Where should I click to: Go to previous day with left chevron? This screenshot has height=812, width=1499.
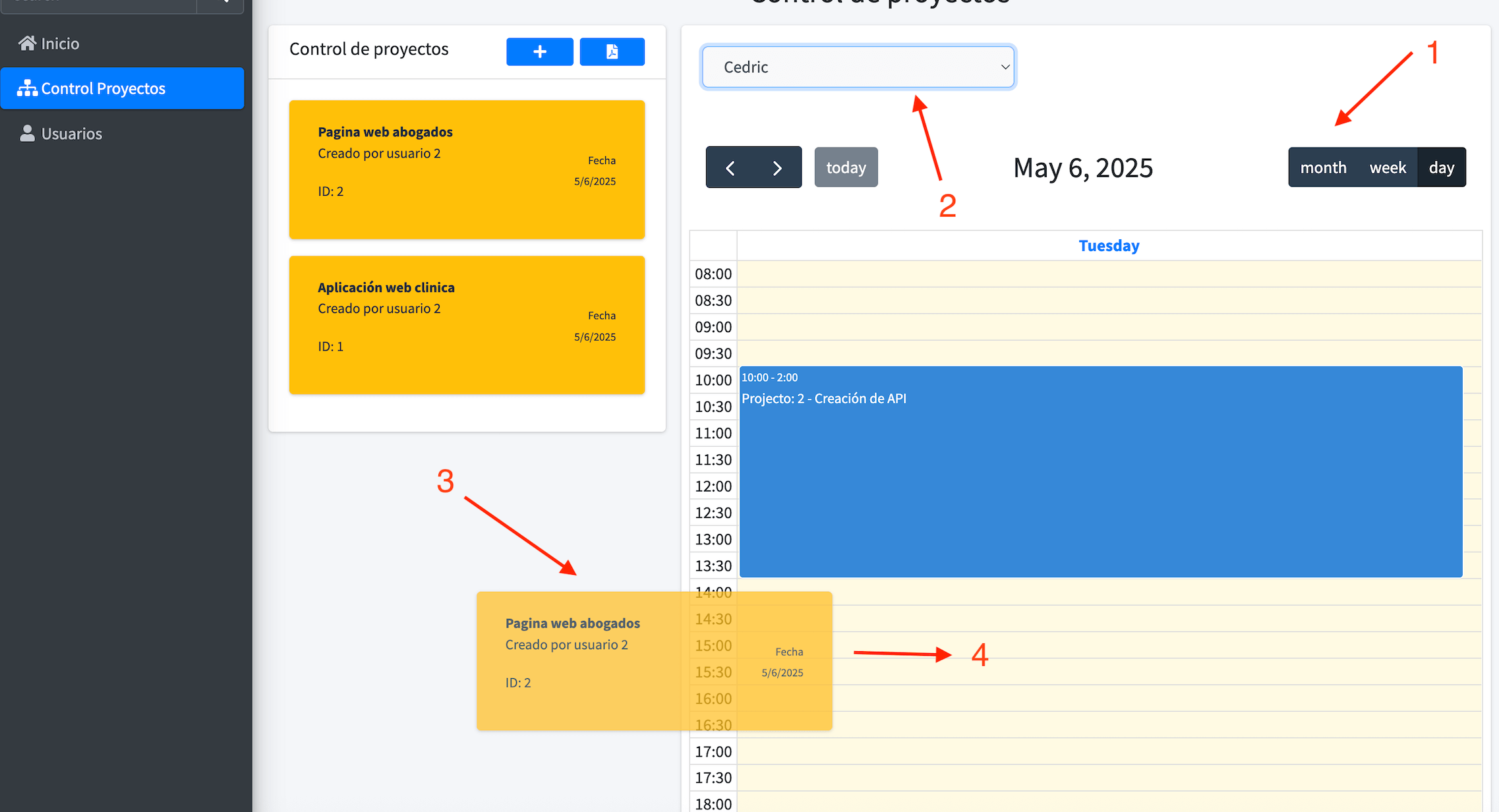point(730,168)
